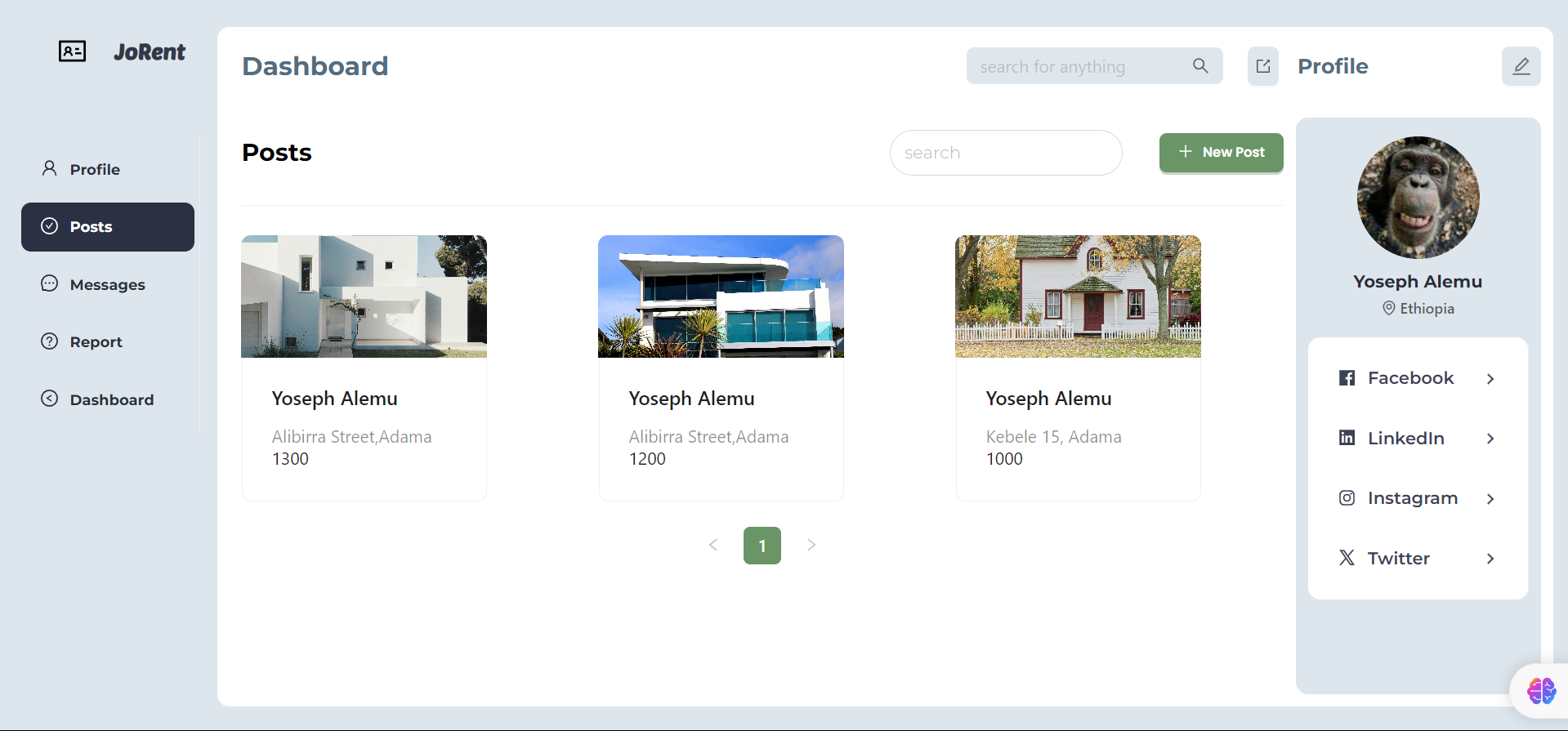This screenshot has width=1568, height=731.
Task: Select page 1 in pagination
Action: (x=762, y=546)
